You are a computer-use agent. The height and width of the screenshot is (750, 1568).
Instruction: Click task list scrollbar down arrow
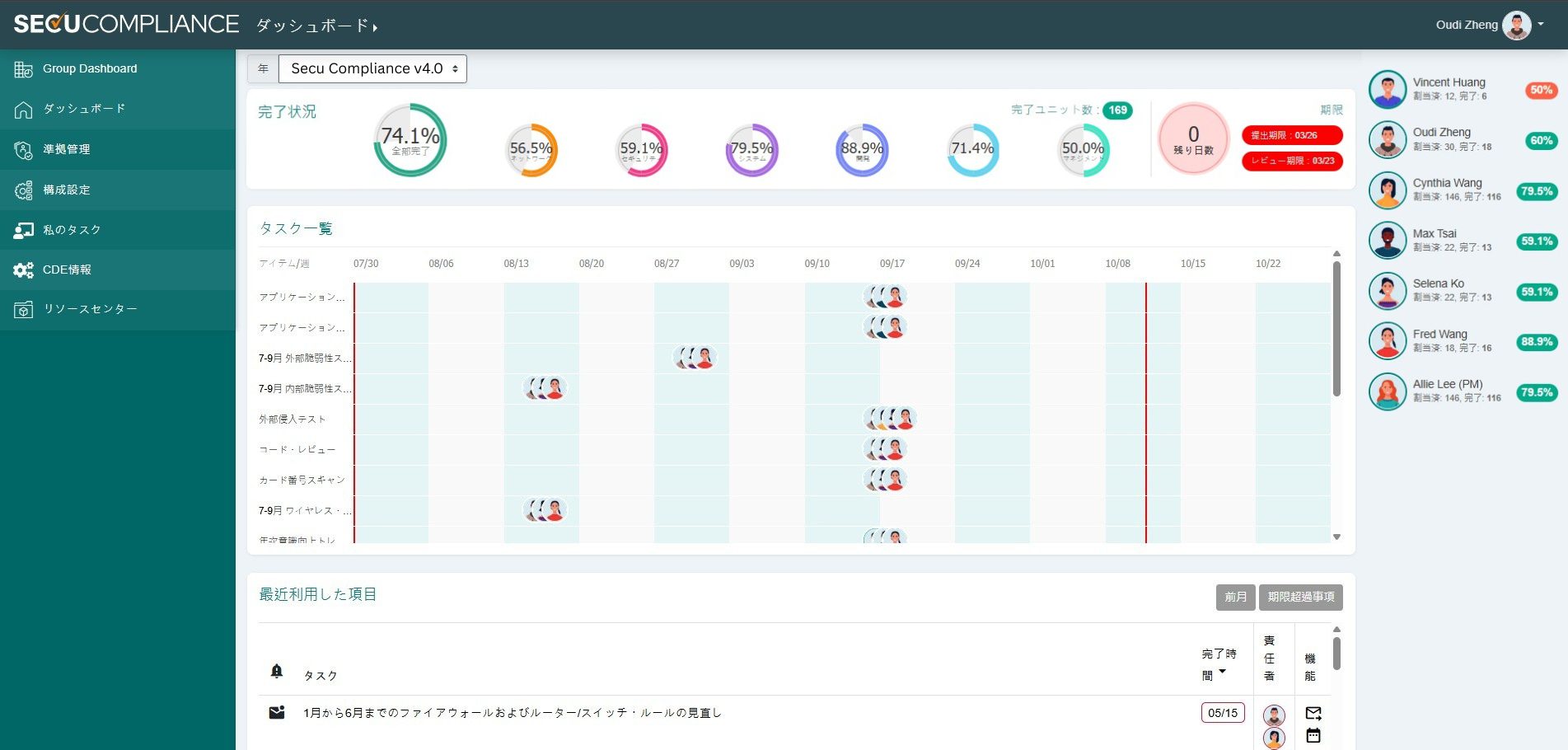(x=1336, y=537)
